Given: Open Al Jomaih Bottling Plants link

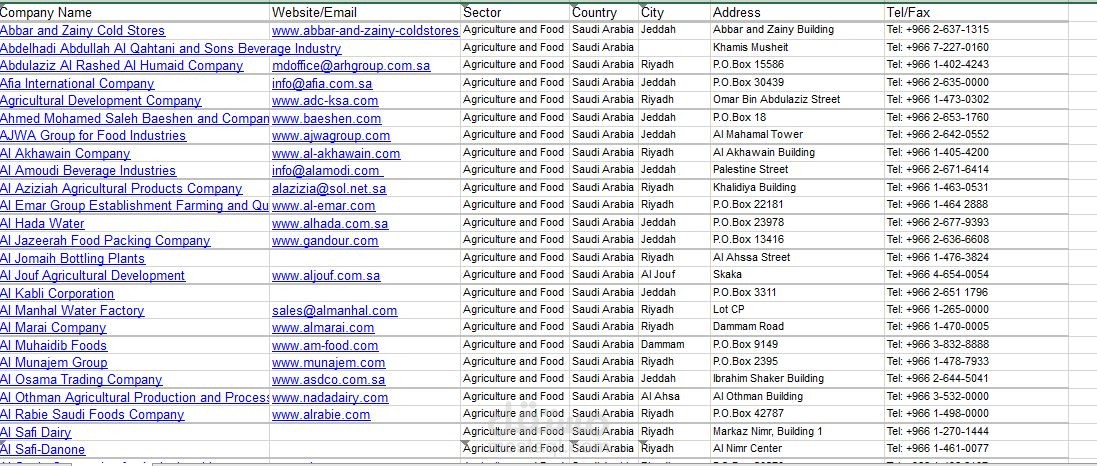Looking at the screenshot, I should tap(73, 258).
